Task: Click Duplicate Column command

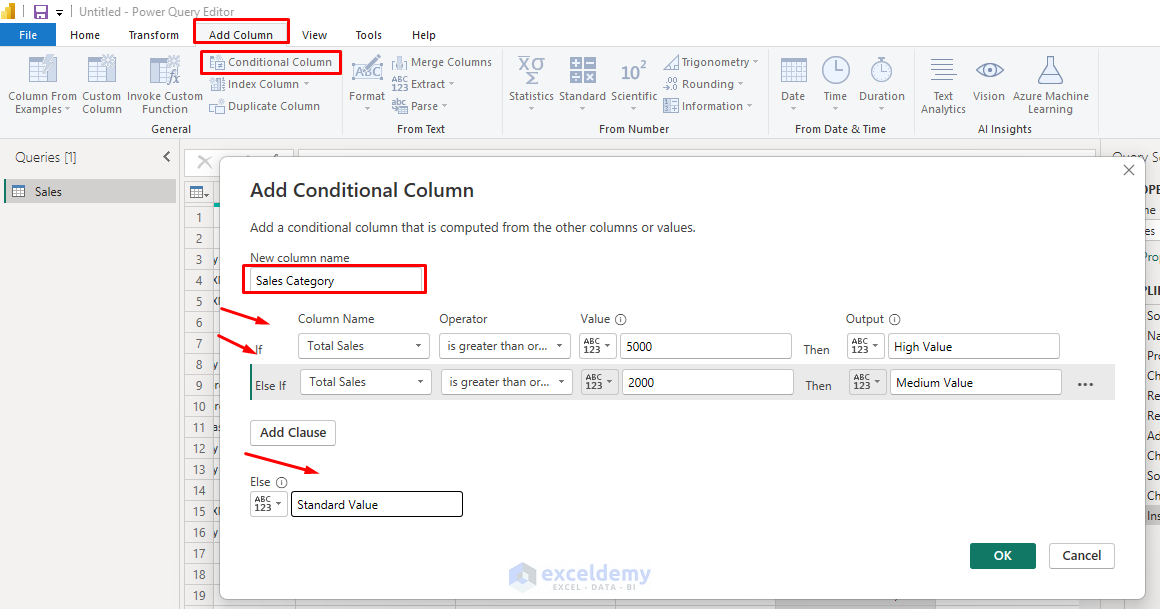Action: click(265, 107)
